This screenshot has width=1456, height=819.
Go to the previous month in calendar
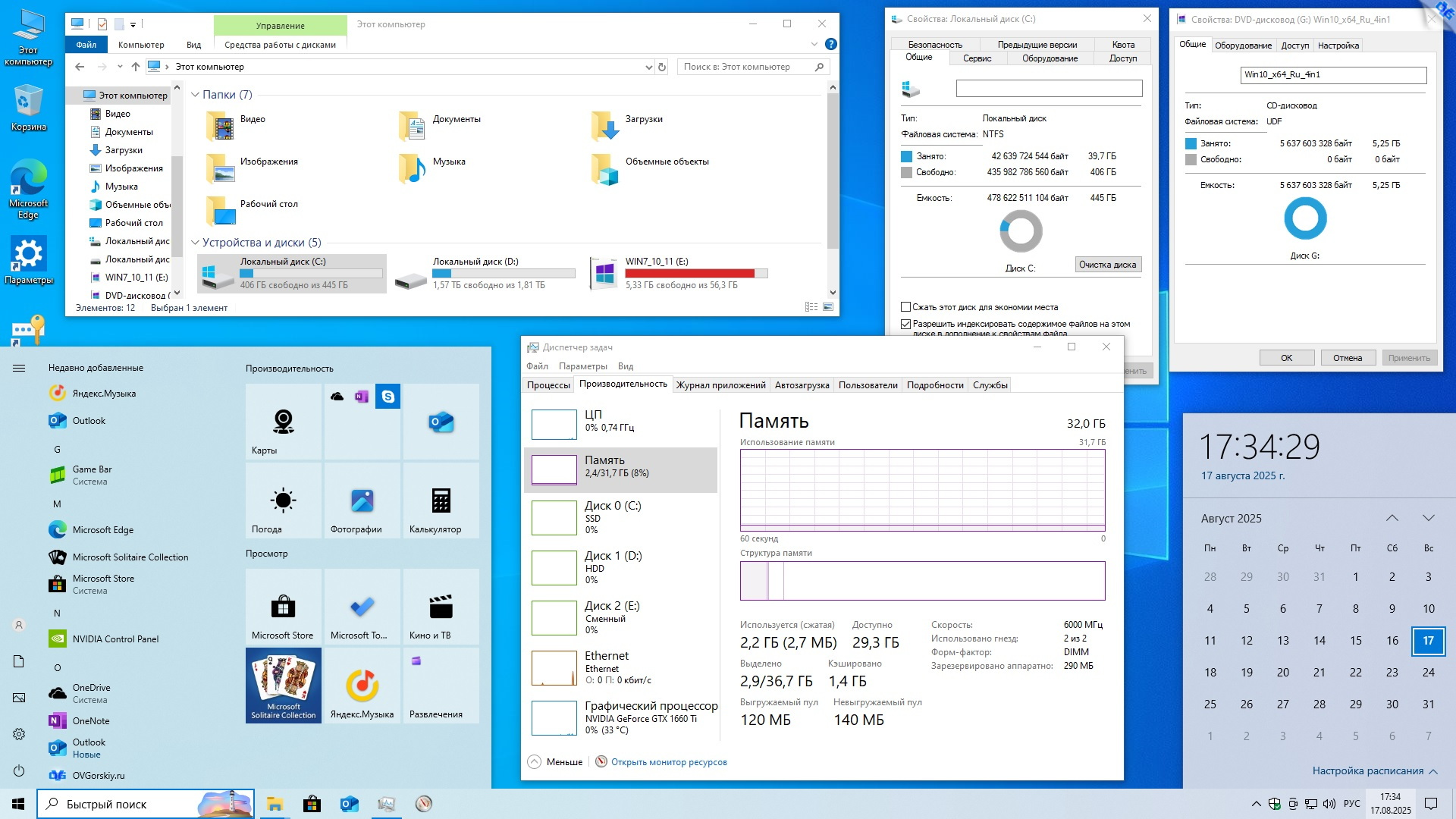click(x=1392, y=518)
